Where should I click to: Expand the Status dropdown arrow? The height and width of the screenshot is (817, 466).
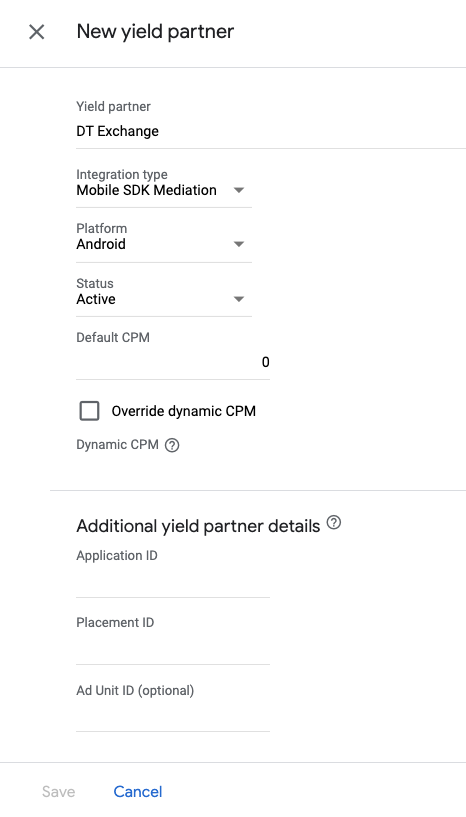click(239, 300)
